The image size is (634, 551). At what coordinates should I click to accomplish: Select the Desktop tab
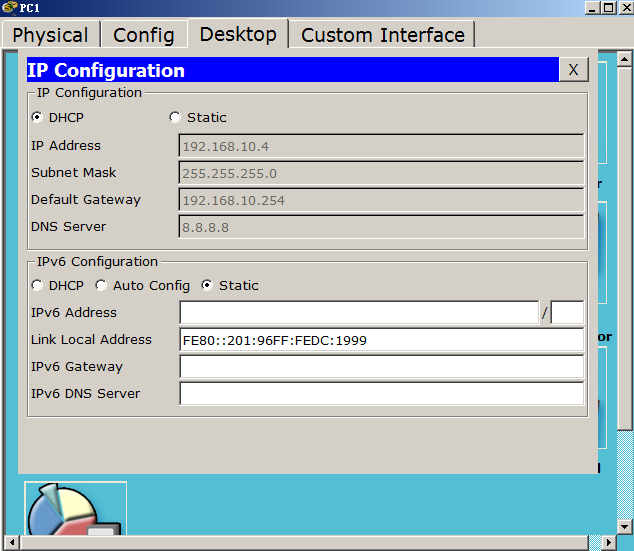[238, 34]
